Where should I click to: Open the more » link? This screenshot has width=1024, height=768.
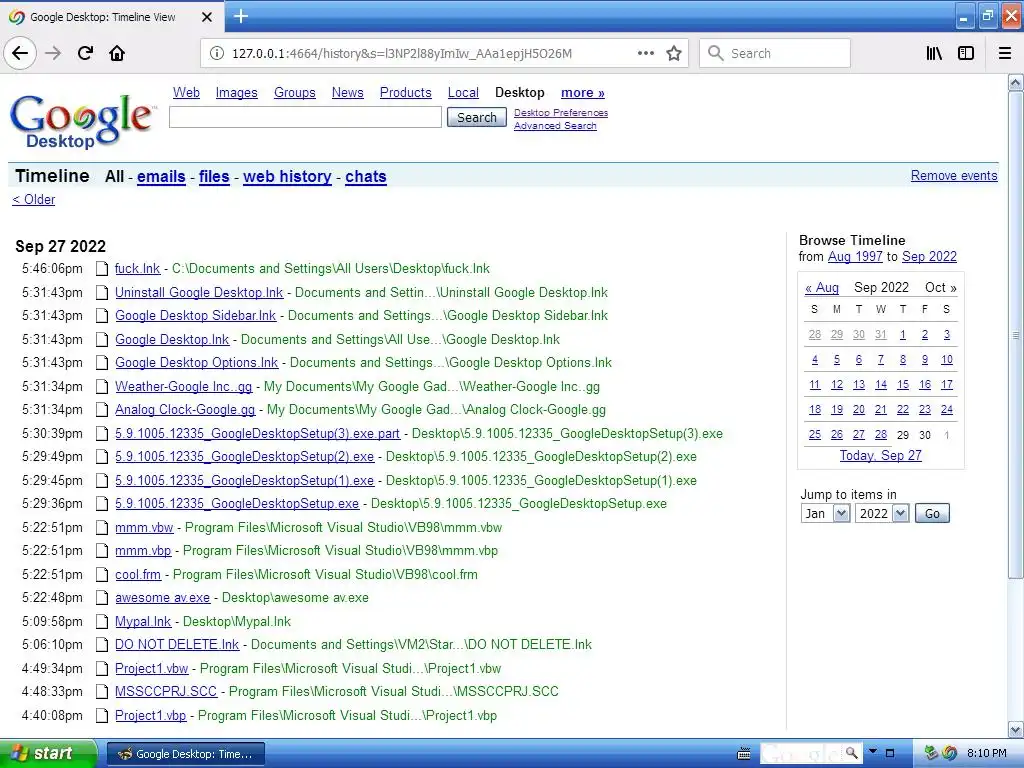[583, 93]
